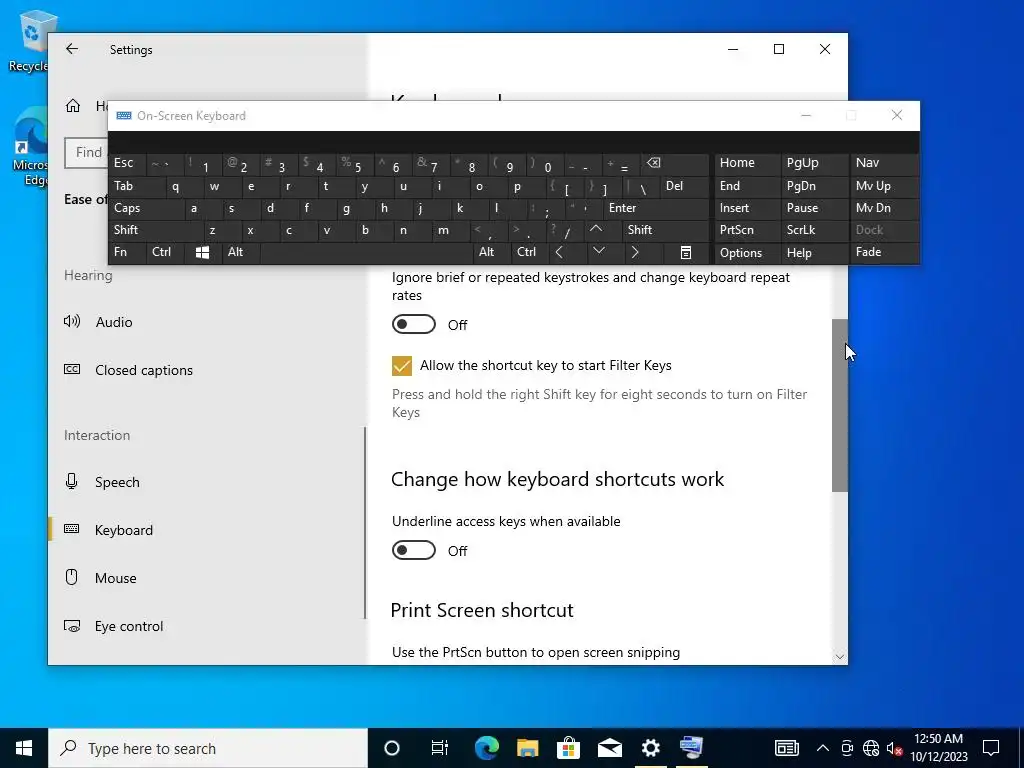Hit Backspace key on On-Screen Keyboard
1024x768 pixels.
(675, 164)
